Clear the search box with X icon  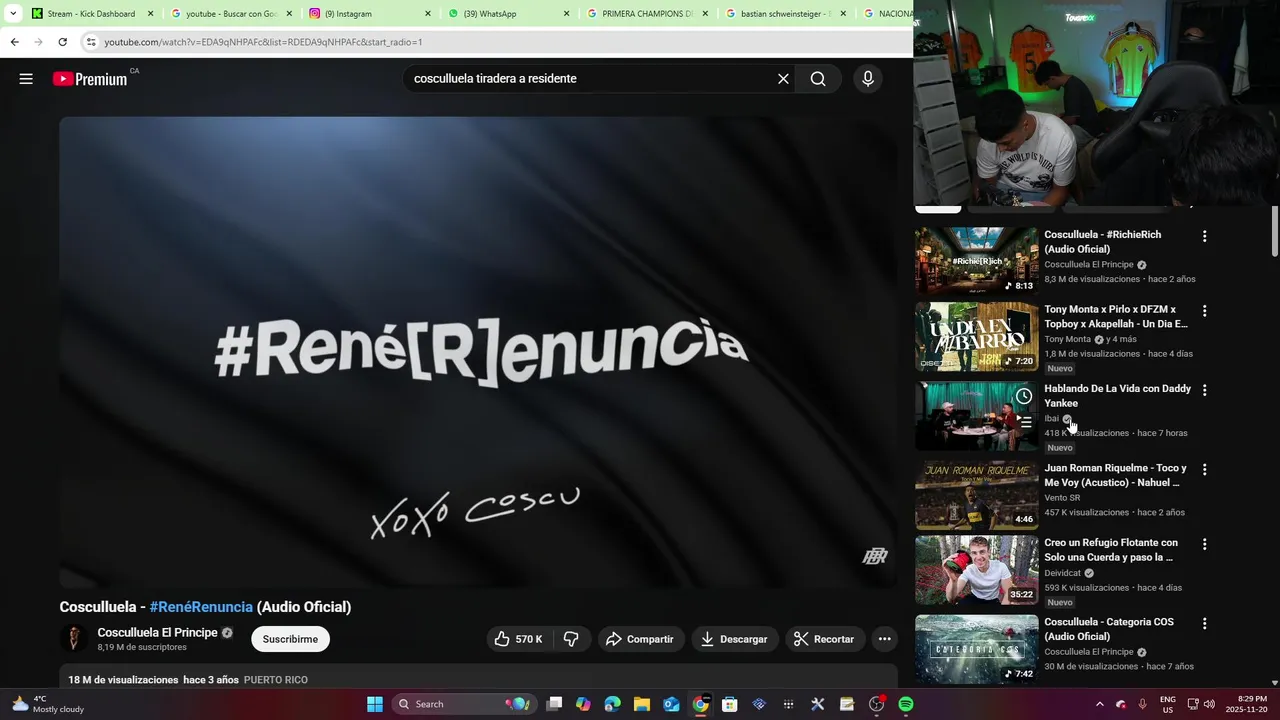click(x=783, y=79)
